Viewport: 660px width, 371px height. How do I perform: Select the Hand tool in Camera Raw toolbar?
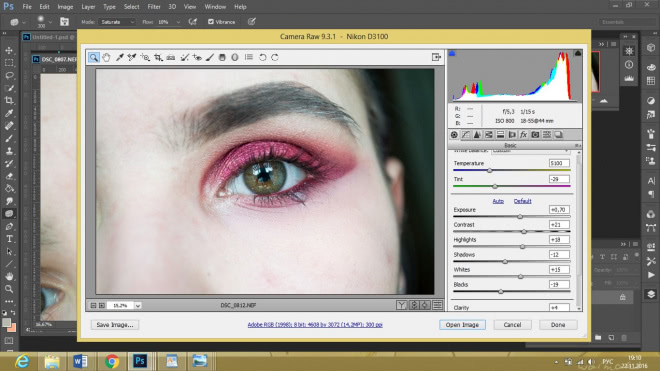[106, 57]
